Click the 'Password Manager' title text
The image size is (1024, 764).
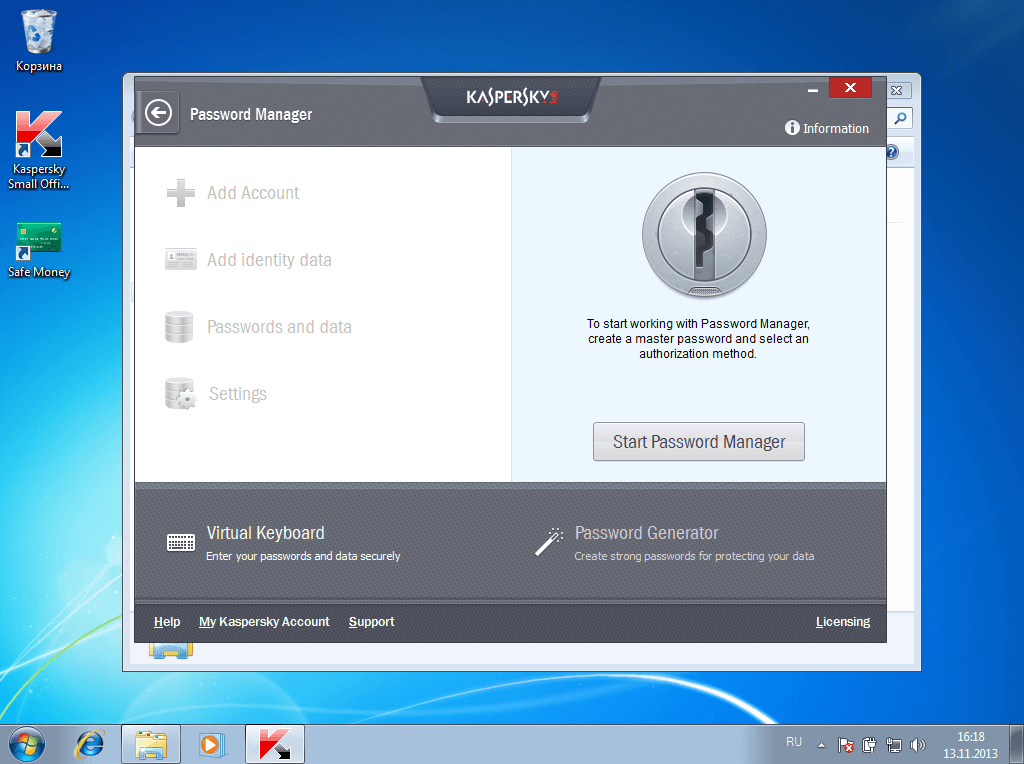pyautogui.click(x=251, y=114)
